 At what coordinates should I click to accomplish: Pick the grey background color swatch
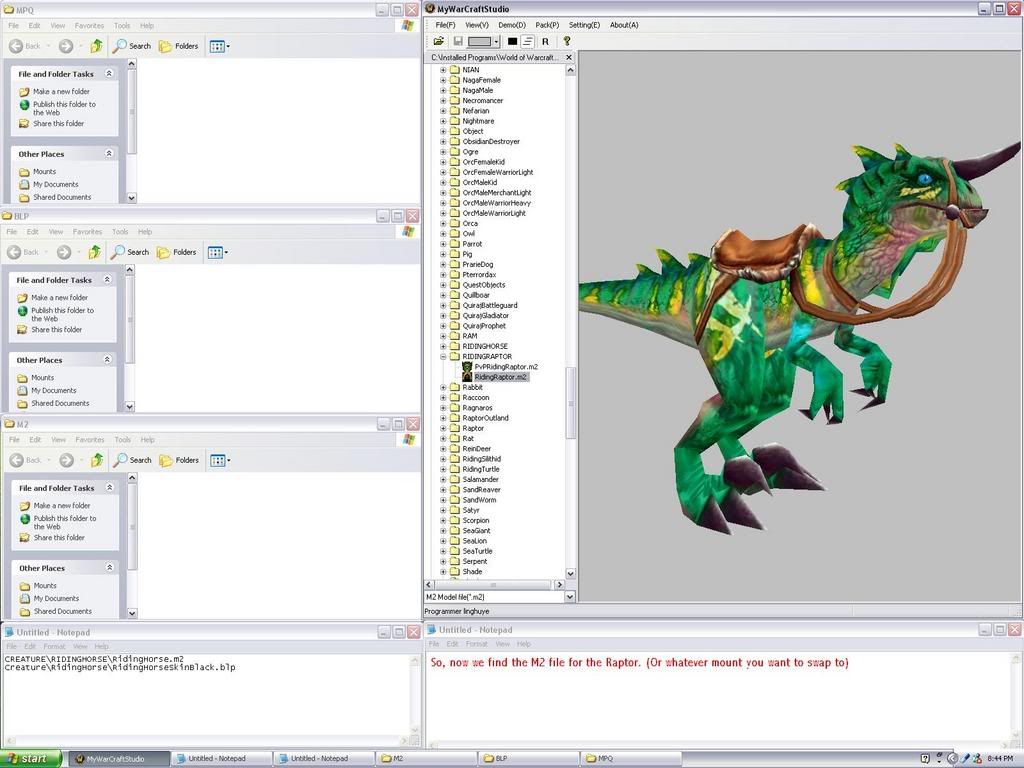tap(479, 41)
